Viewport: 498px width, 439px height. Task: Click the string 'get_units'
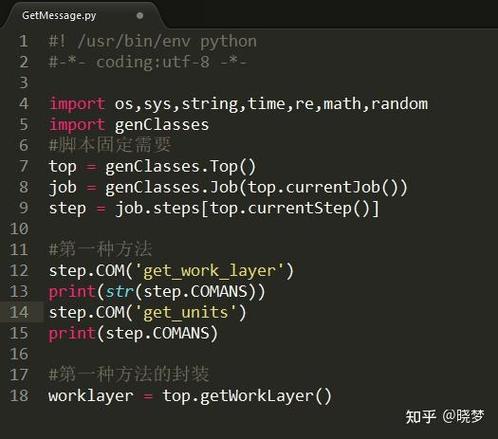pyautogui.click(x=186, y=313)
